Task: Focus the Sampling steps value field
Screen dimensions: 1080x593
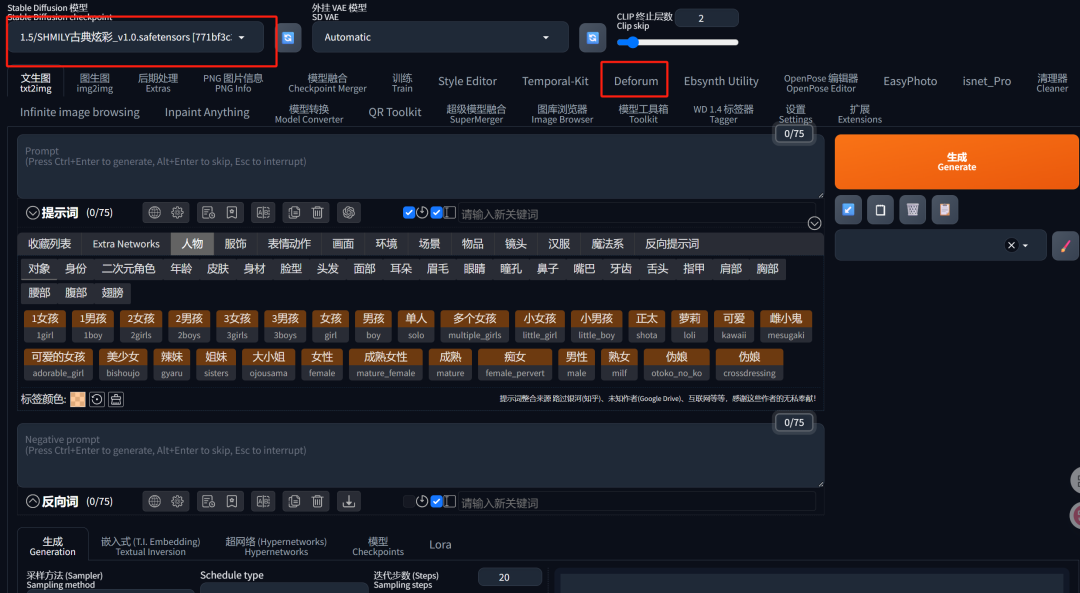Action: pos(510,577)
